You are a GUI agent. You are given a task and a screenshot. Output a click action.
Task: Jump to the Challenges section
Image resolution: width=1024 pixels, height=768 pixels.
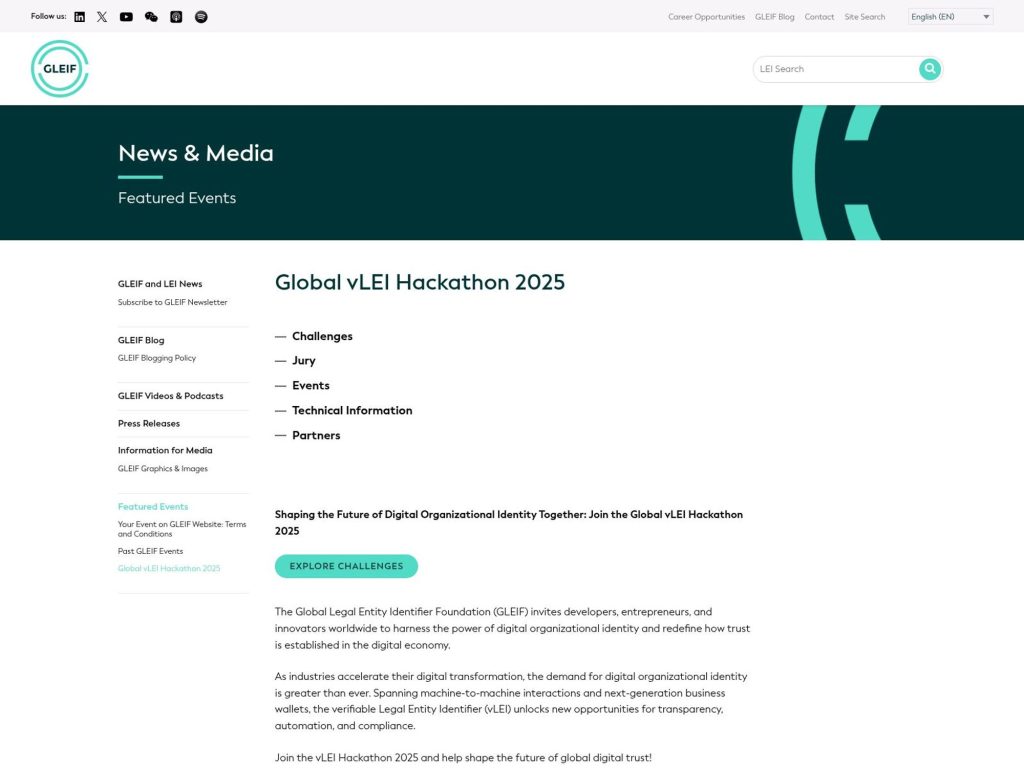click(323, 336)
